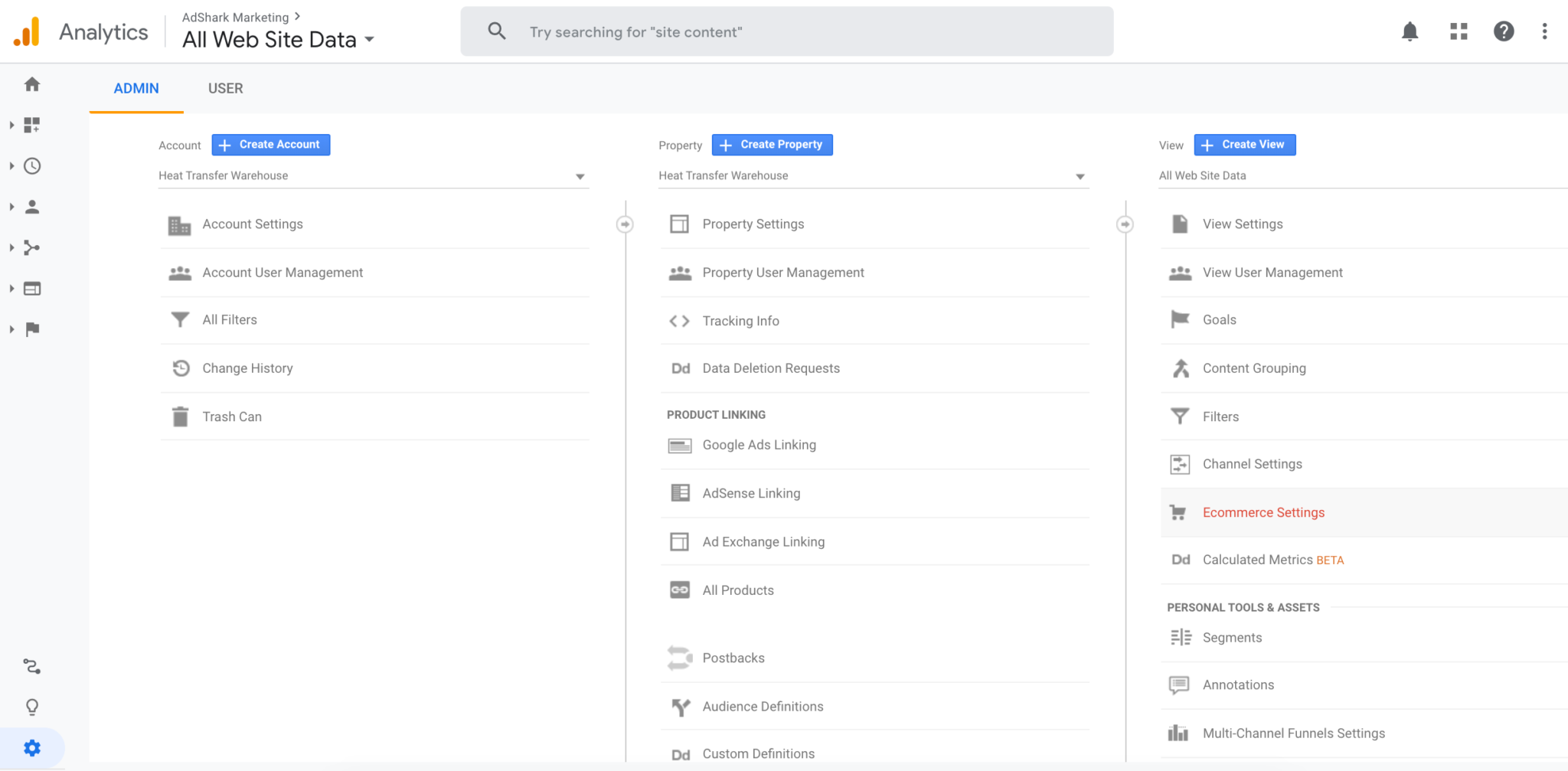Open the Account Heat Transfer Warehouse dropdown
1568x771 pixels.
(374, 176)
